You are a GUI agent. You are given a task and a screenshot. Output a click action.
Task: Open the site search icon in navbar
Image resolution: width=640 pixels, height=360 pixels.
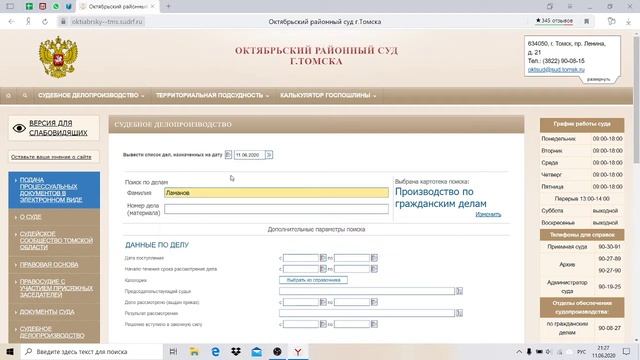(x=25, y=96)
